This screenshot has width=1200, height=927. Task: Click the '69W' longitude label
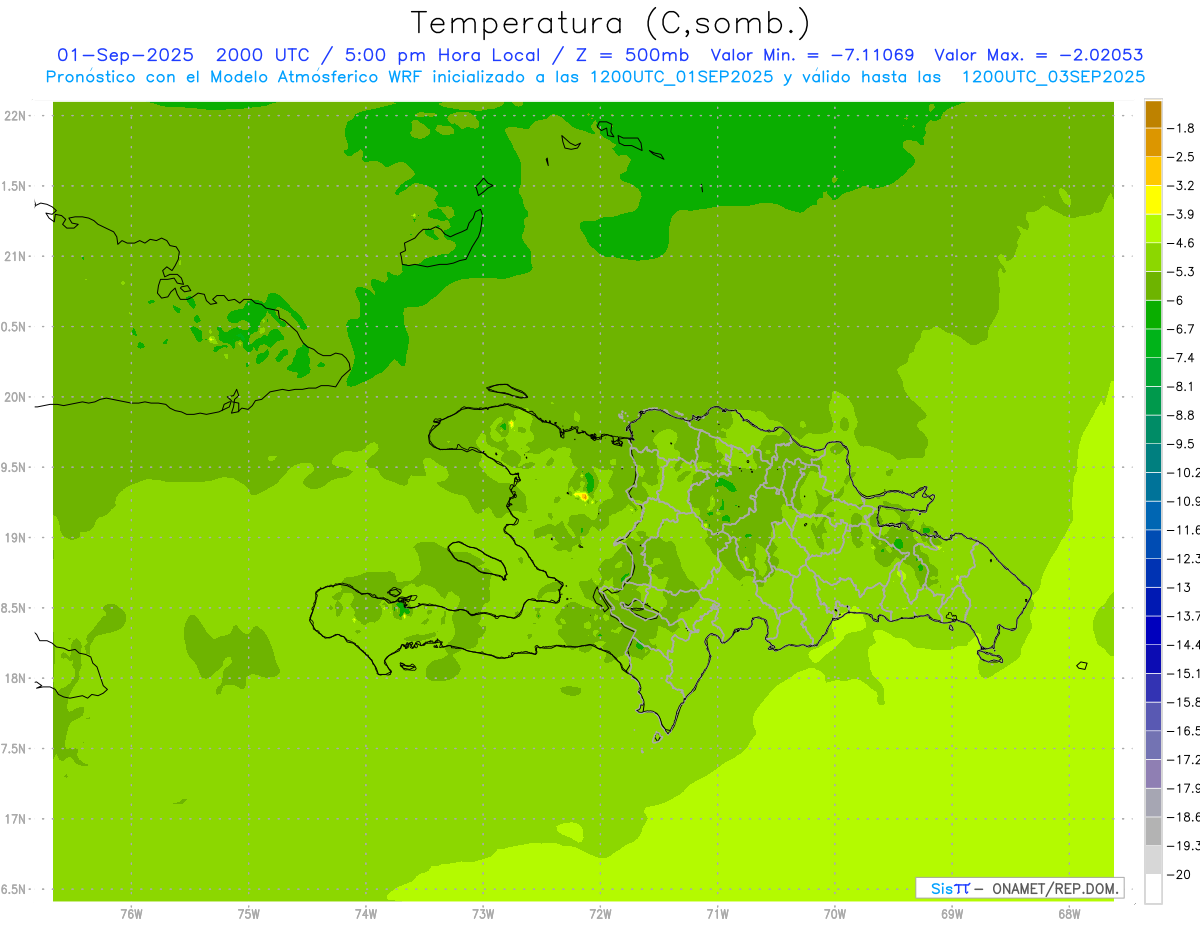pyautogui.click(x=952, y=914)
